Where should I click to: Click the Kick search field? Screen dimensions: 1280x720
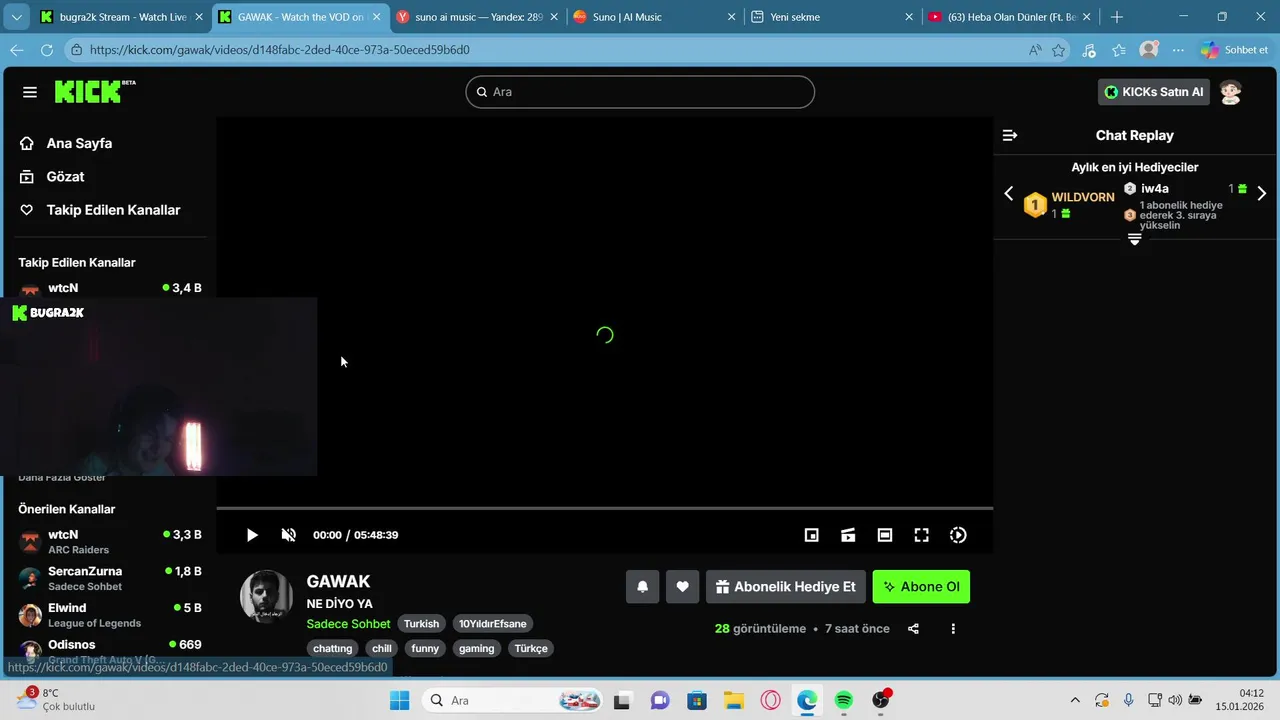(640, 92)
